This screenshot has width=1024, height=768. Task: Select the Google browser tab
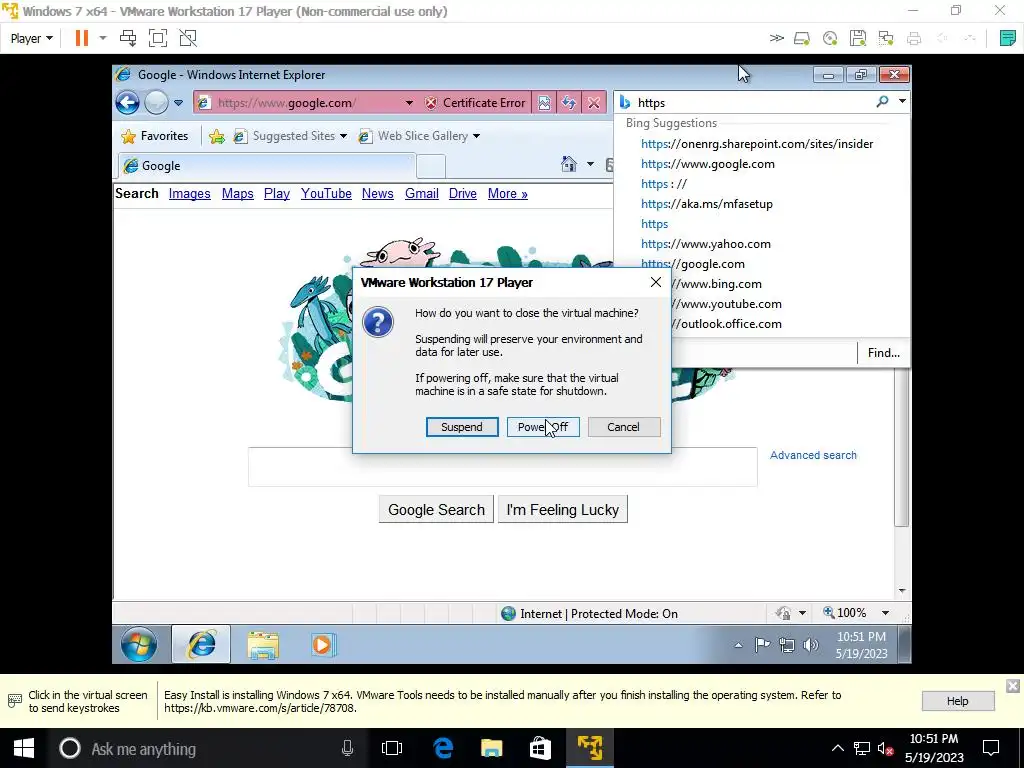click(x=266, y=166)
